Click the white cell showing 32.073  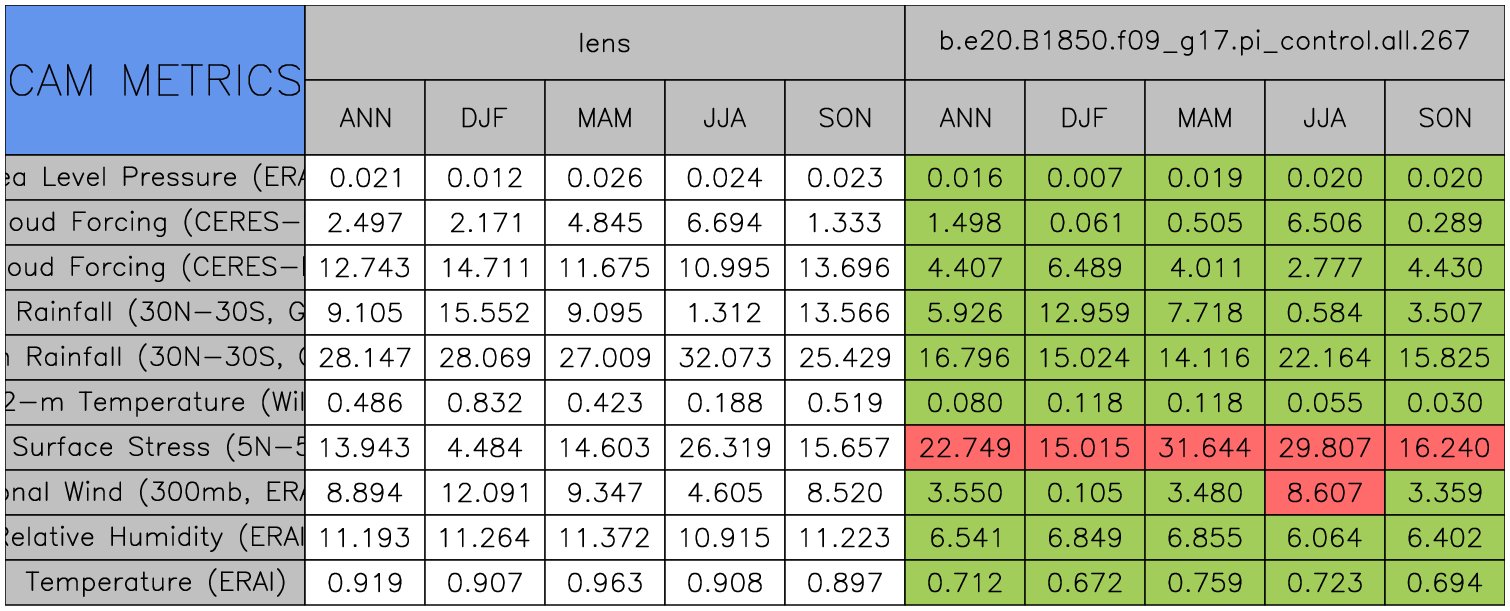pos(724,357)
